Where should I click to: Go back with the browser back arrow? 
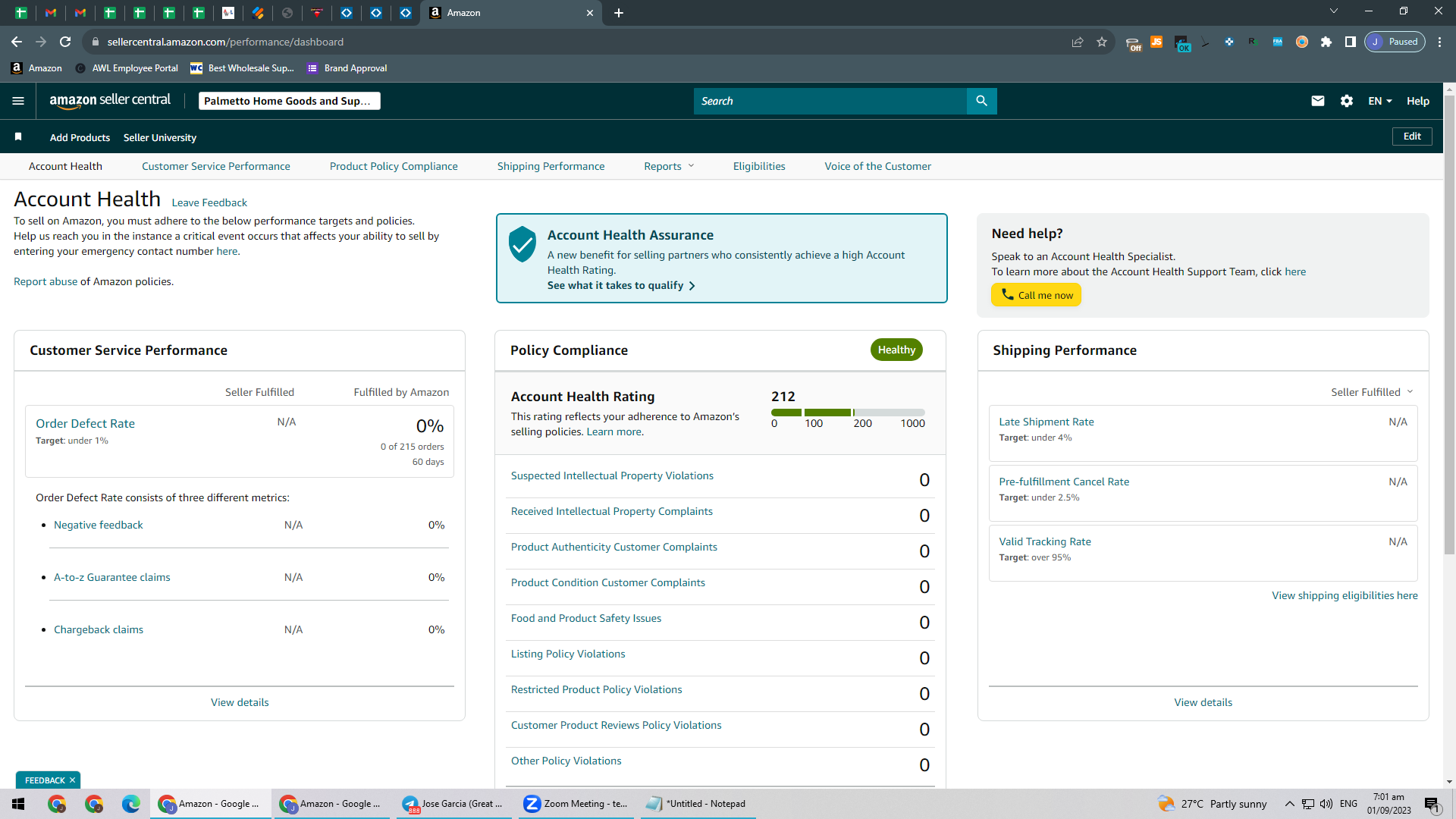point(17,42)
